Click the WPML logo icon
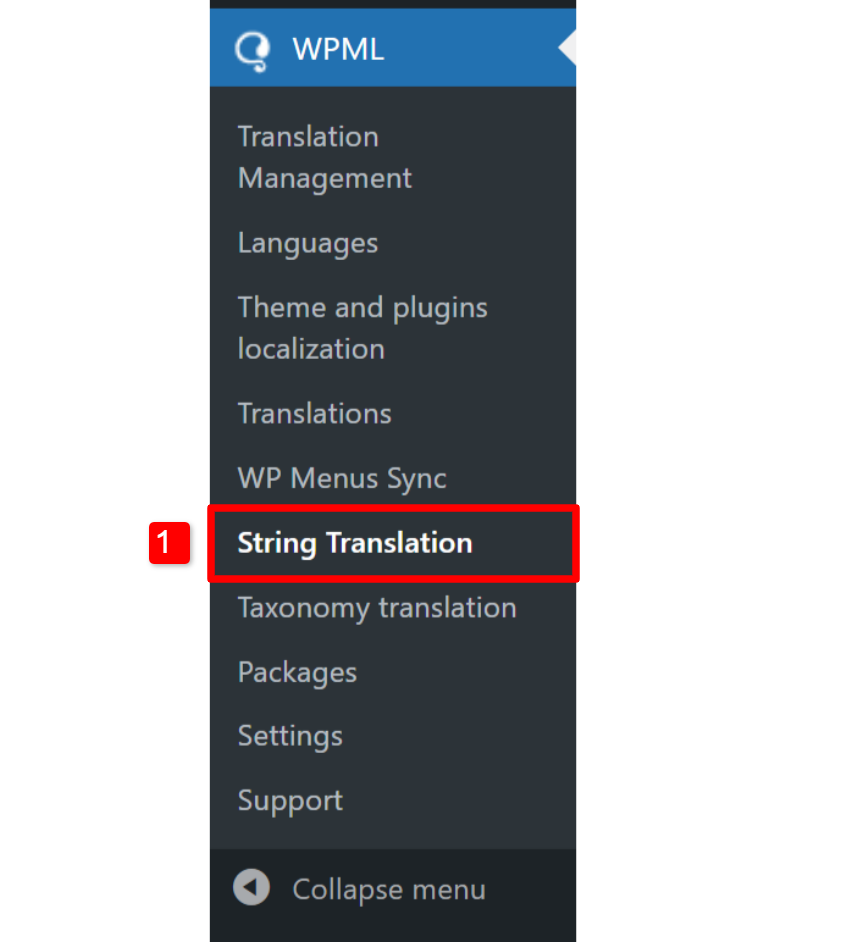 pyautogui.click(x=252, y=50)
